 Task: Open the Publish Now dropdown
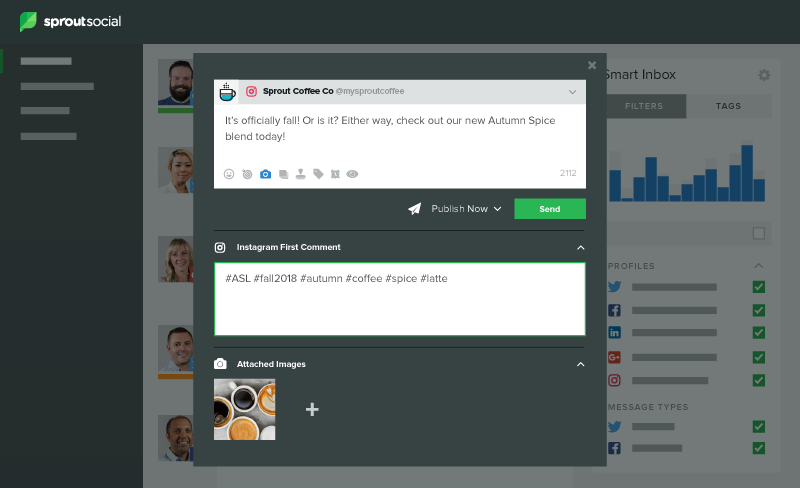[466, 209]
